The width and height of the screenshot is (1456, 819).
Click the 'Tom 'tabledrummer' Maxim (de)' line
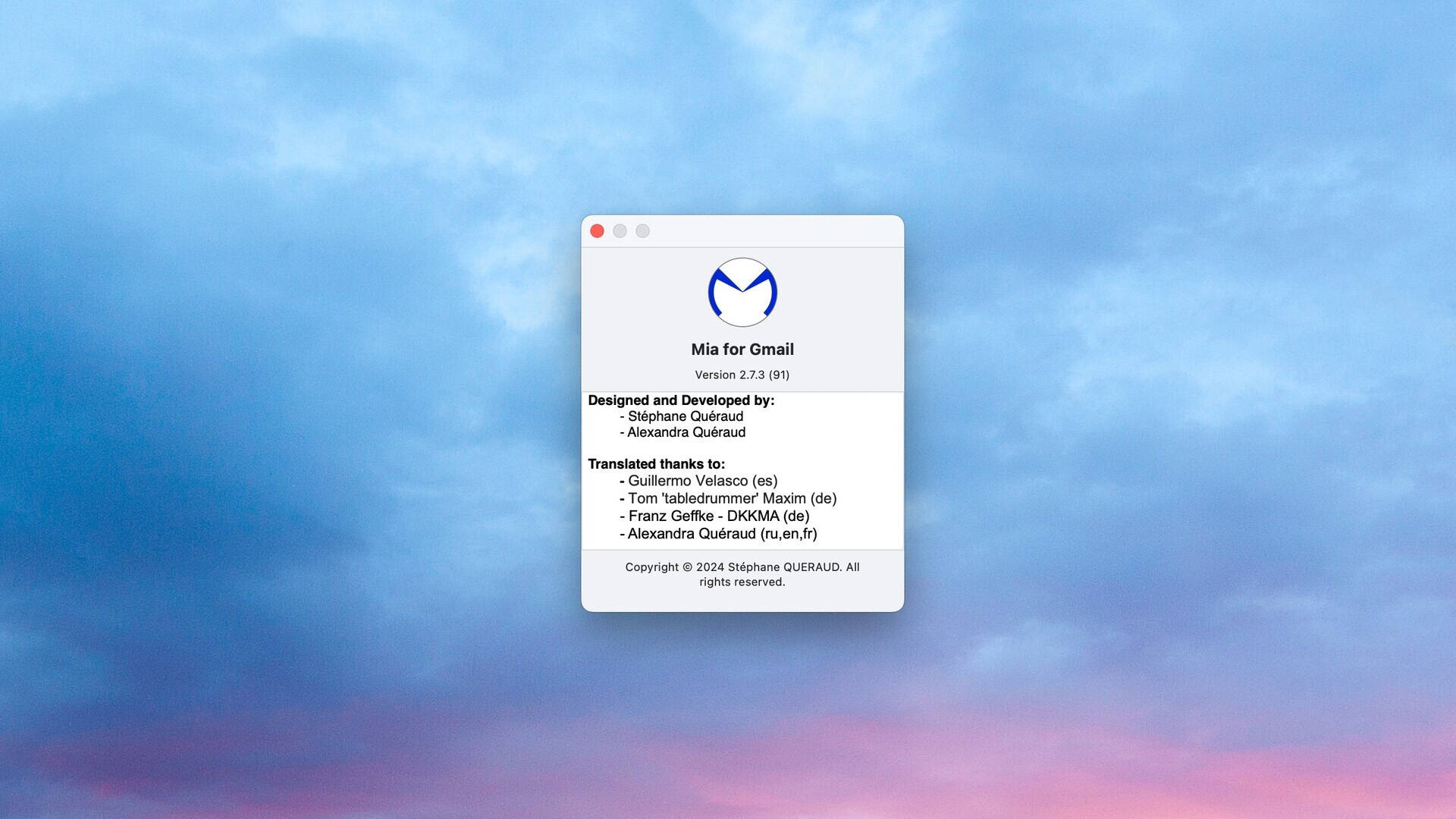728,498
